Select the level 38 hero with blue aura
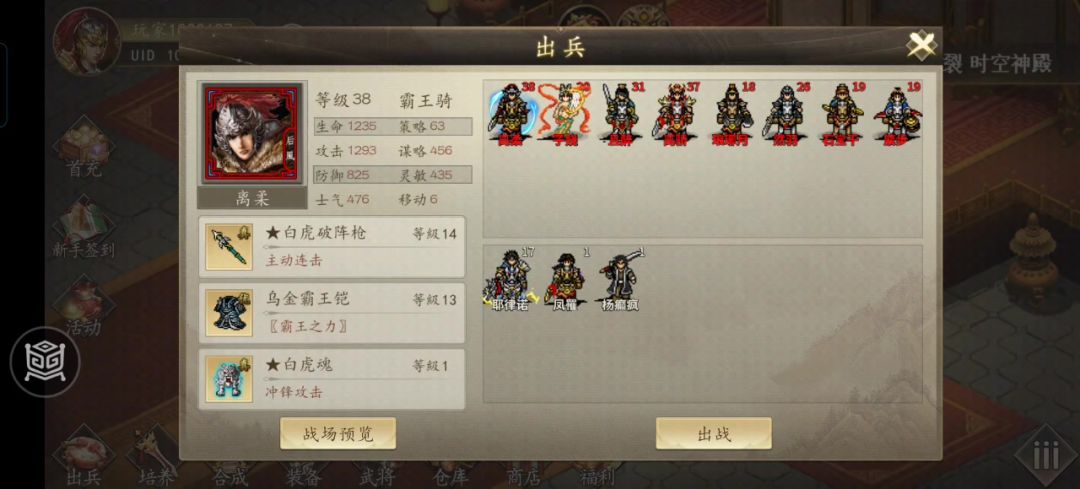The width and height of the screenshot is (1080, 489). coord(510,112)
